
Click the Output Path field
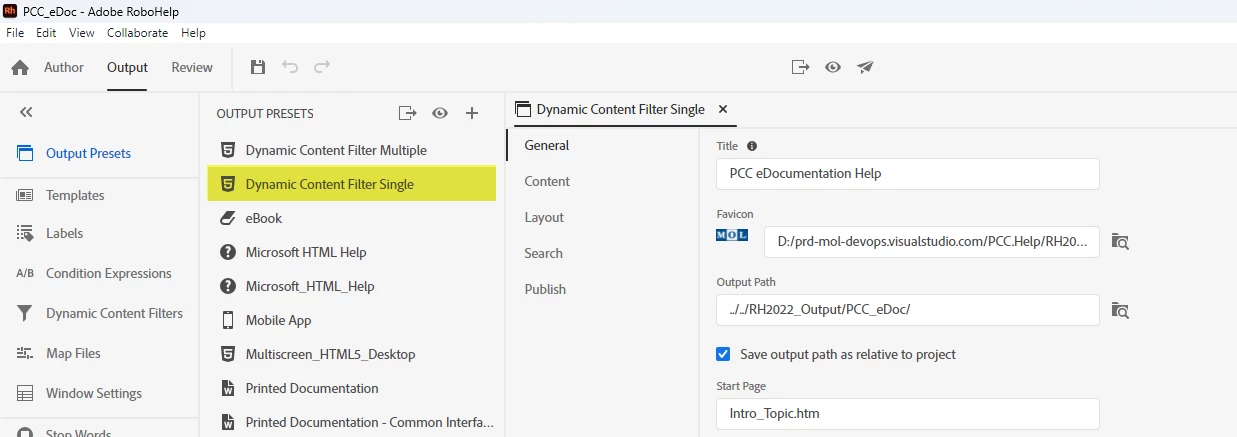pyautogui.click(x=908, y=310)
